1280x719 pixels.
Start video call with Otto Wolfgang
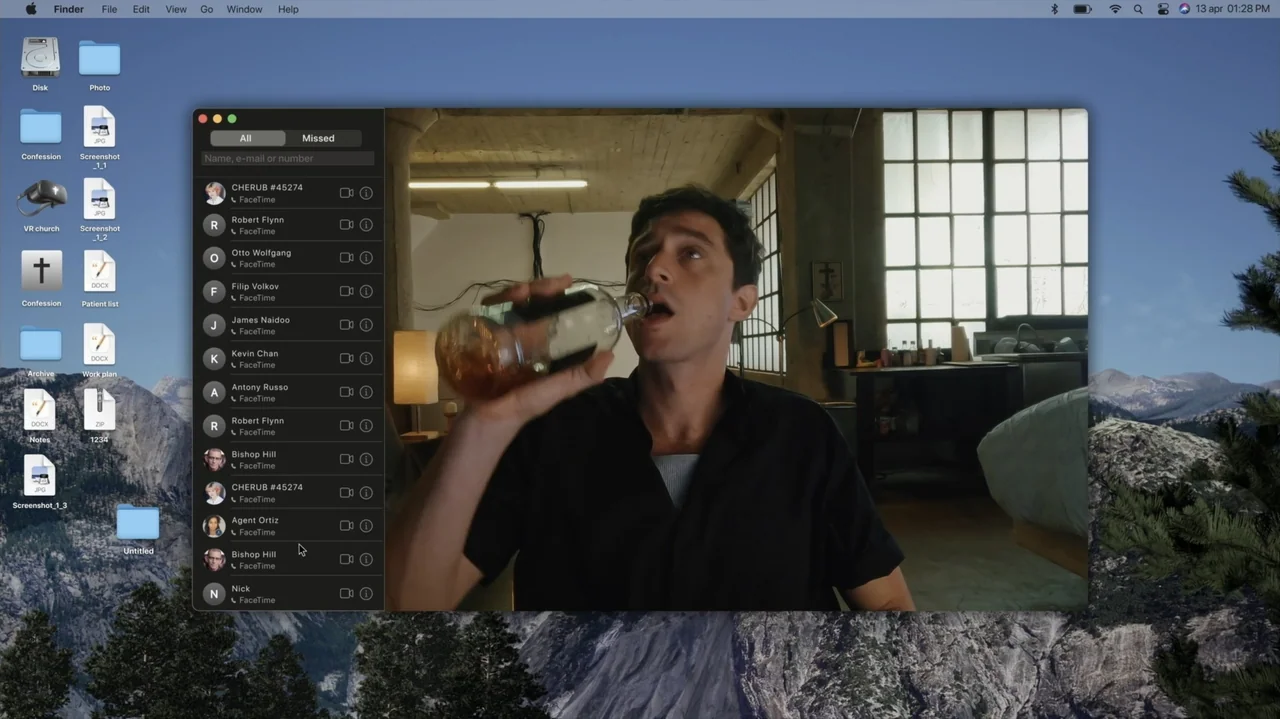click(346, 258)
